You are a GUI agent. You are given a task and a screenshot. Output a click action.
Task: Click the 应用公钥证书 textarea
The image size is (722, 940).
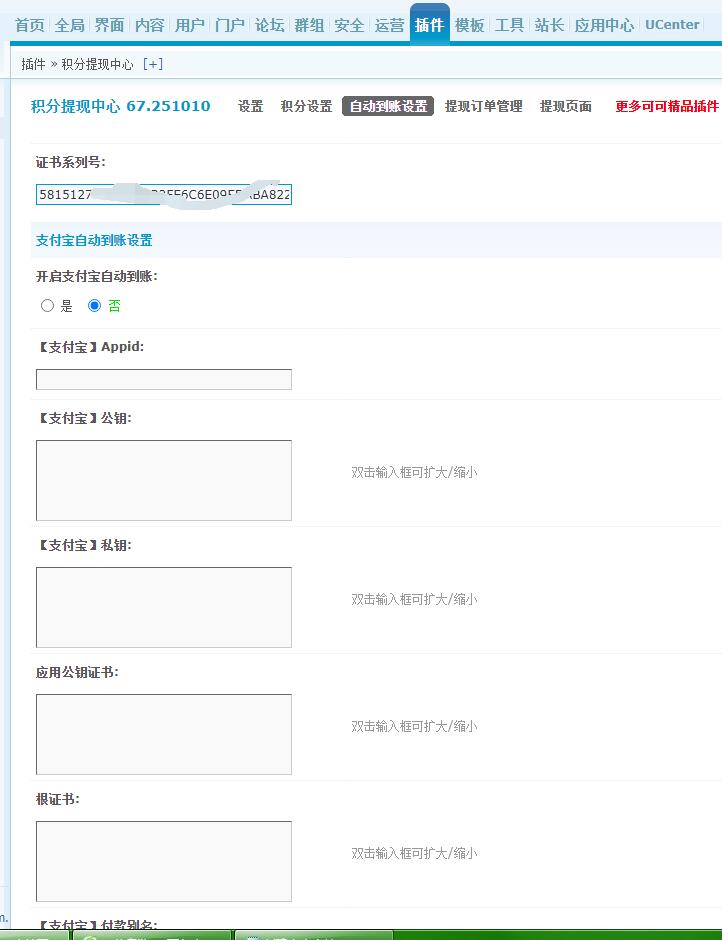(163, 734)
